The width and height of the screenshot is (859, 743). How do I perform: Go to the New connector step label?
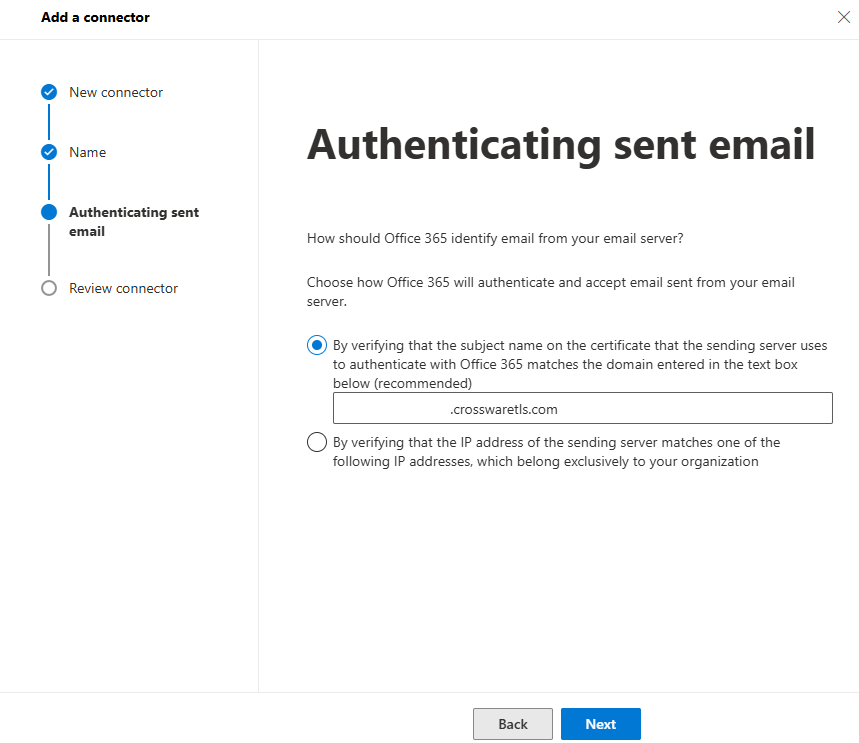[116, 92]
